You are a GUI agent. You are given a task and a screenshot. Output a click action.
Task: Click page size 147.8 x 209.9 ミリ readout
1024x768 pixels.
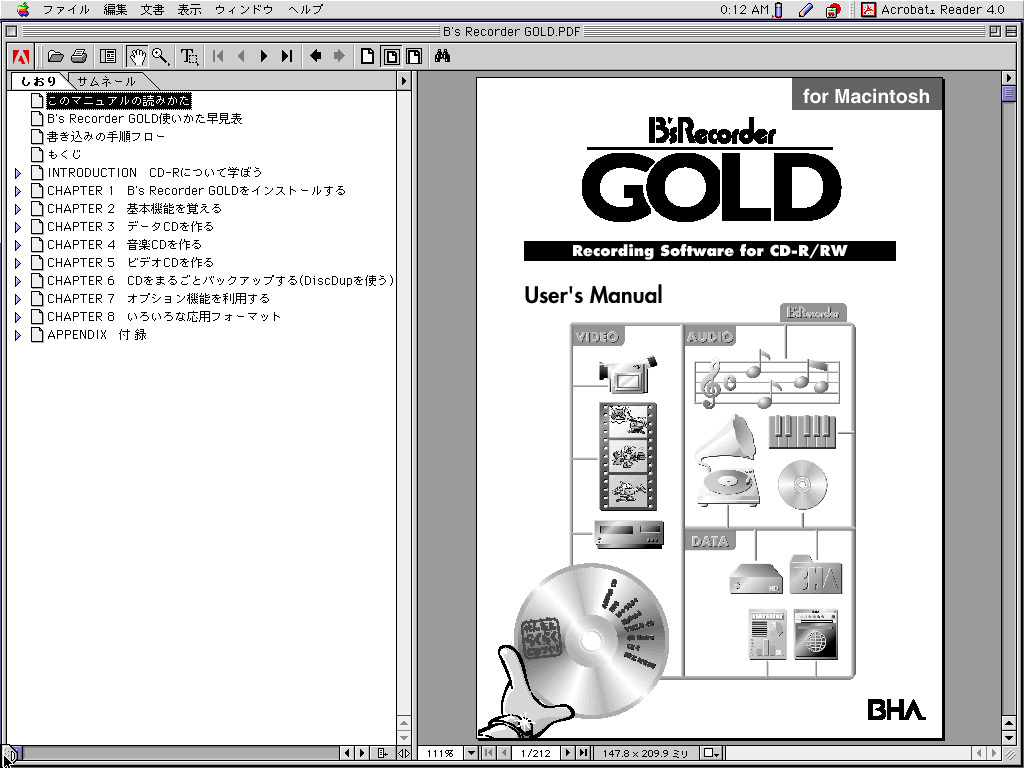click(x=645, y=753)
